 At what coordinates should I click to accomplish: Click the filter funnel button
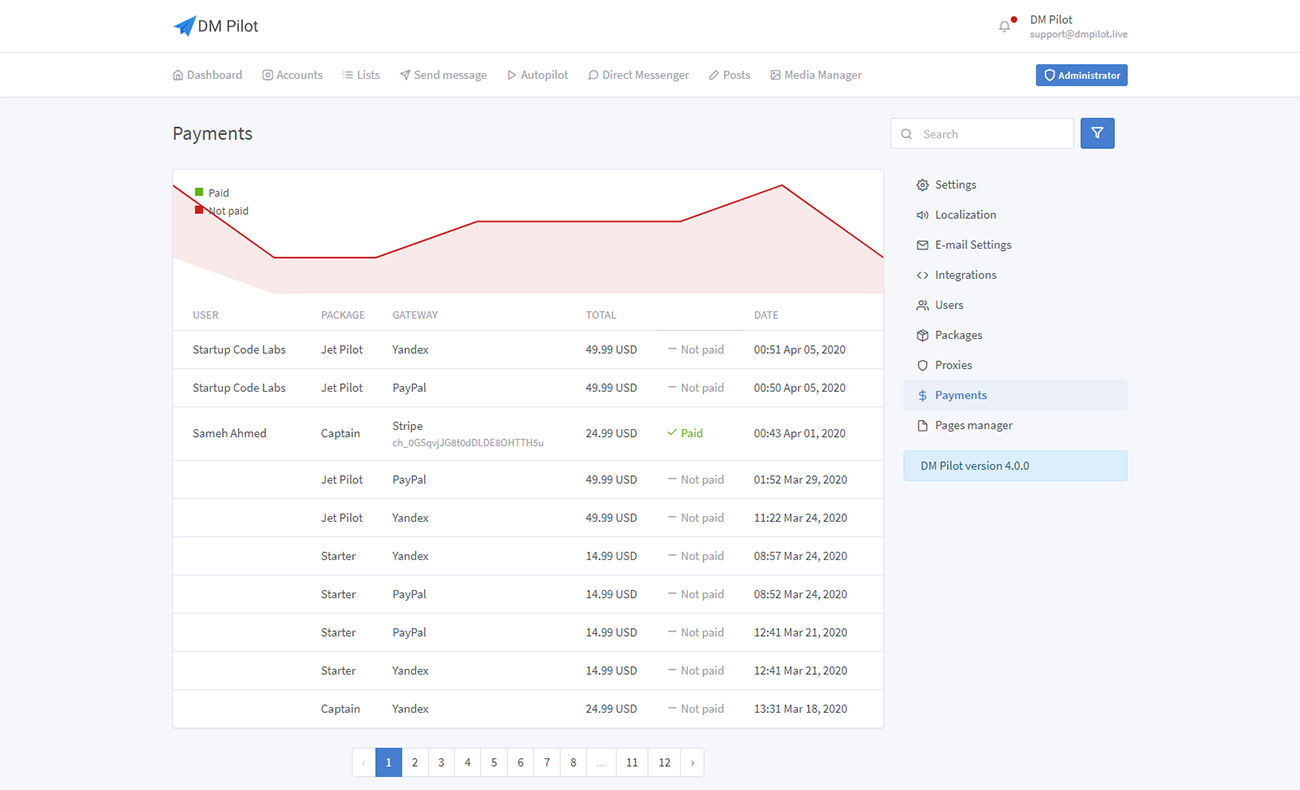[1097, 133]
